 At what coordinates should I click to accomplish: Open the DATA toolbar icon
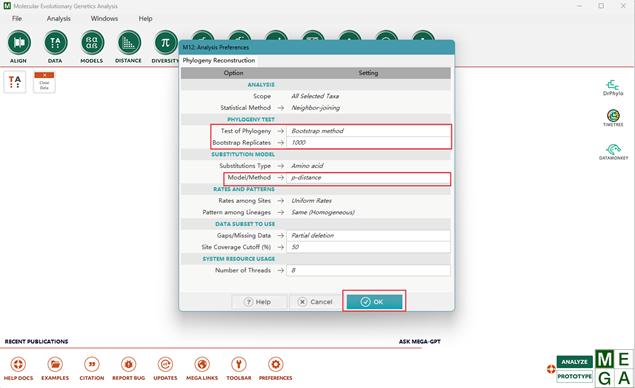[x=55, y=43]
